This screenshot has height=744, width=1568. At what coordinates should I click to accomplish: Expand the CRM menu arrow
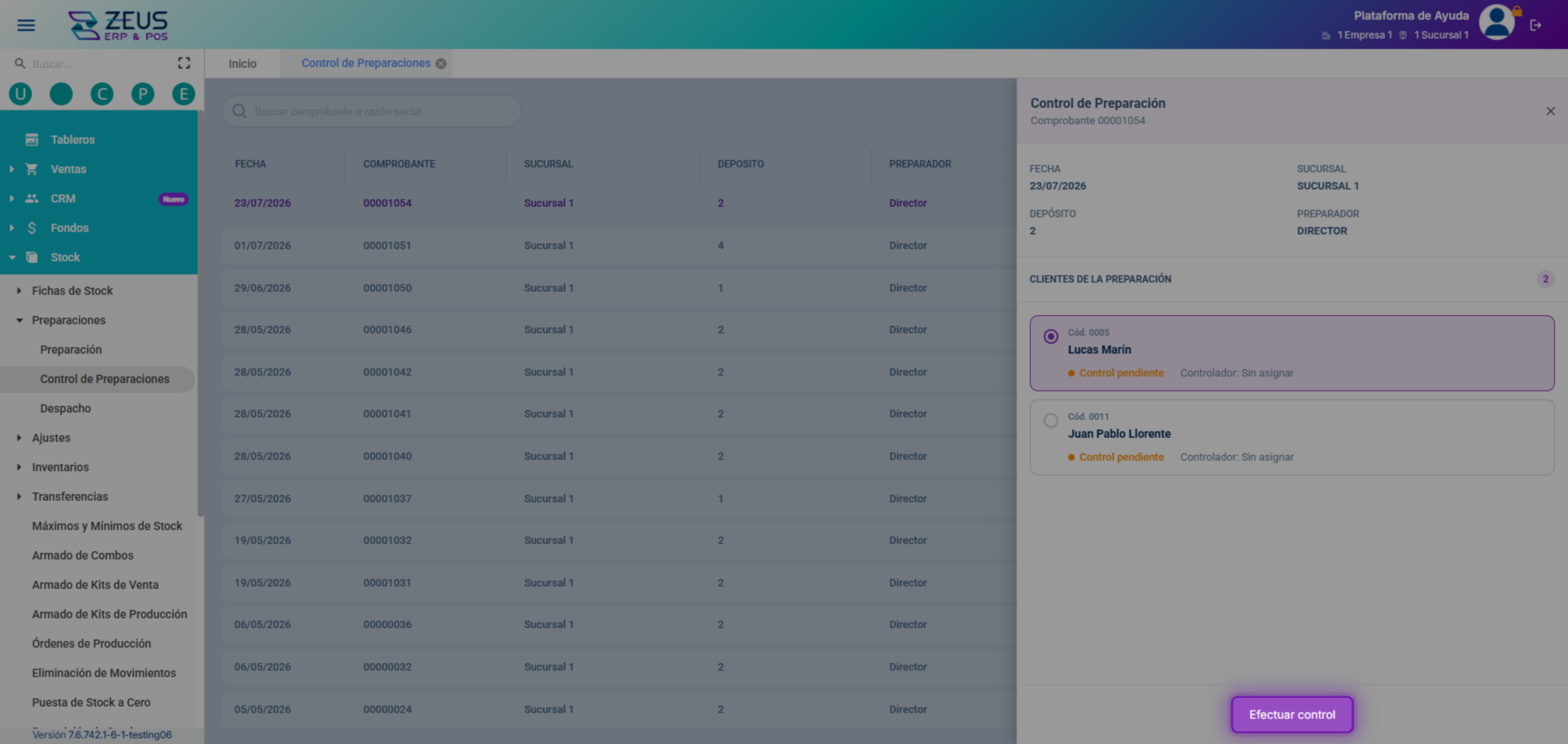12,198
